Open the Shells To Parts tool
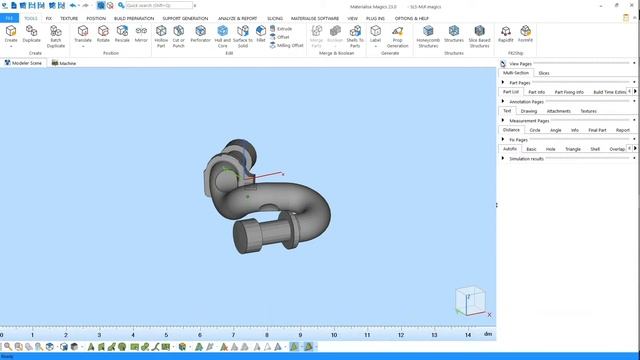The image size is (640, 360). pos(355,36)
